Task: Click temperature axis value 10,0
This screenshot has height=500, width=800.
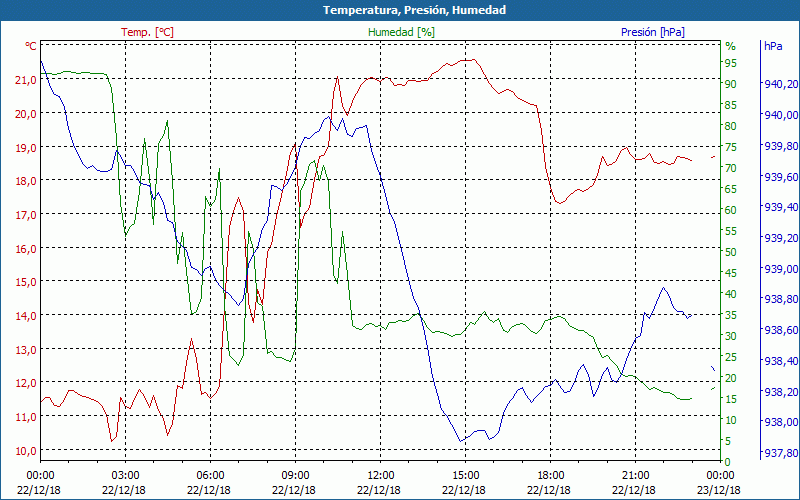Action: coord(26,451)
